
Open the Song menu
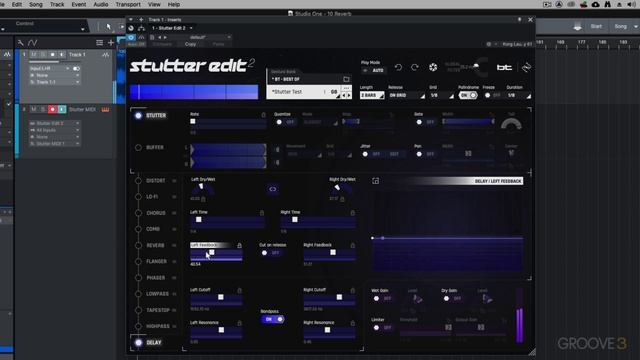point(36,4)
